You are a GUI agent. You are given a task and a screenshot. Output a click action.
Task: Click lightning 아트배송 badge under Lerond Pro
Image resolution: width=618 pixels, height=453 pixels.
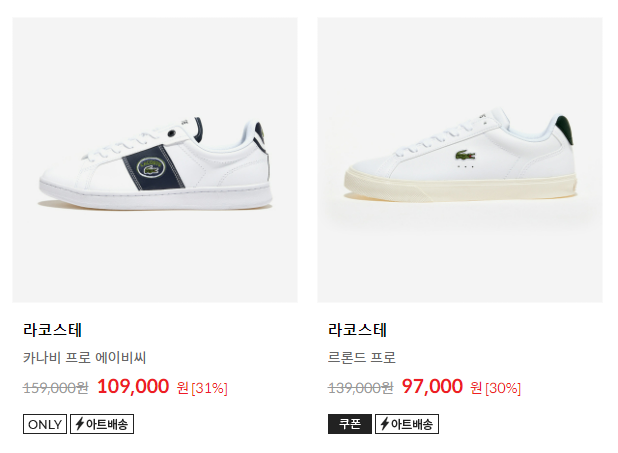click(407, 424)
